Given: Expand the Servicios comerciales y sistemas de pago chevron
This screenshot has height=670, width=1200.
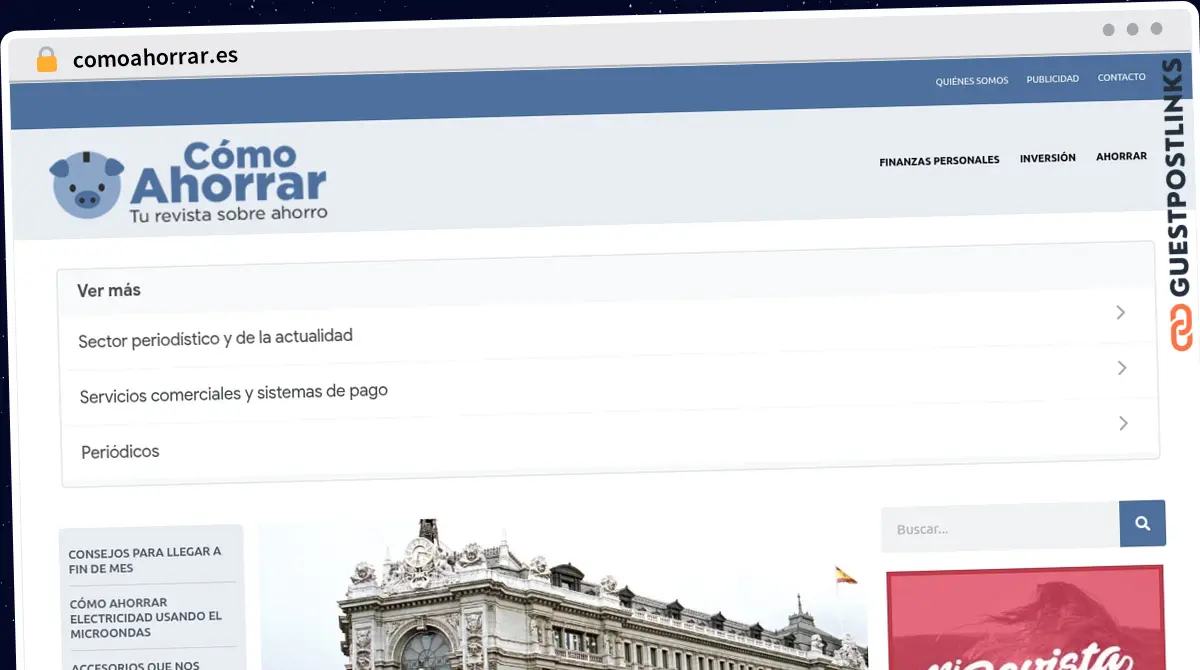Looking at the screenshot, I should point(1122,368).
